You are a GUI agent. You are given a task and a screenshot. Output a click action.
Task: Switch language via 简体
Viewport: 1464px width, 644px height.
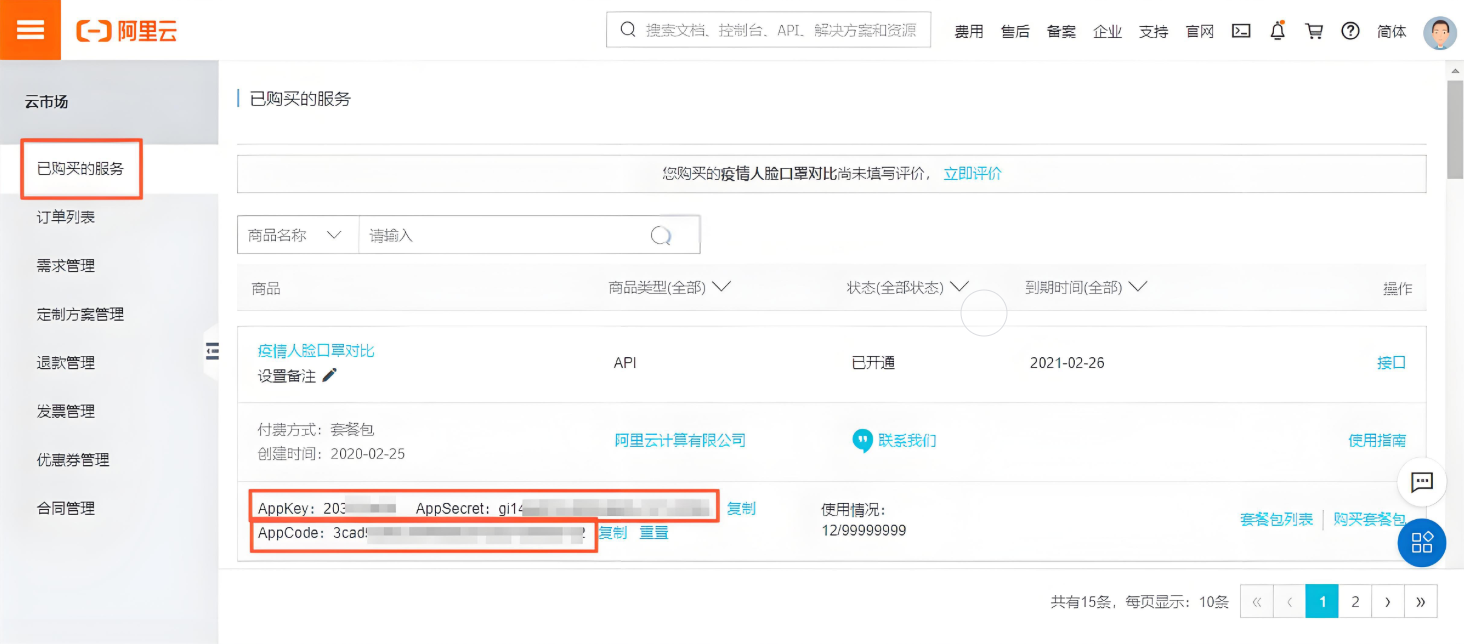[1391, 31]
